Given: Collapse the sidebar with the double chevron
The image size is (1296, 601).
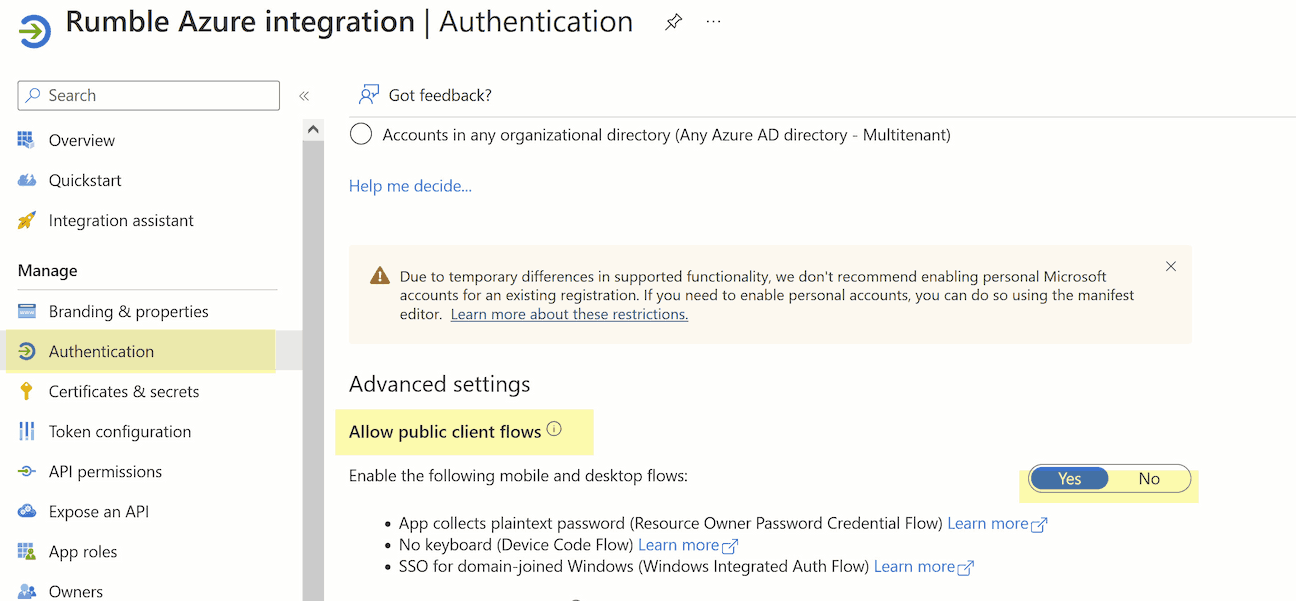Looking at the screenshot, I should pyautogui.click(x=304, y=96).
